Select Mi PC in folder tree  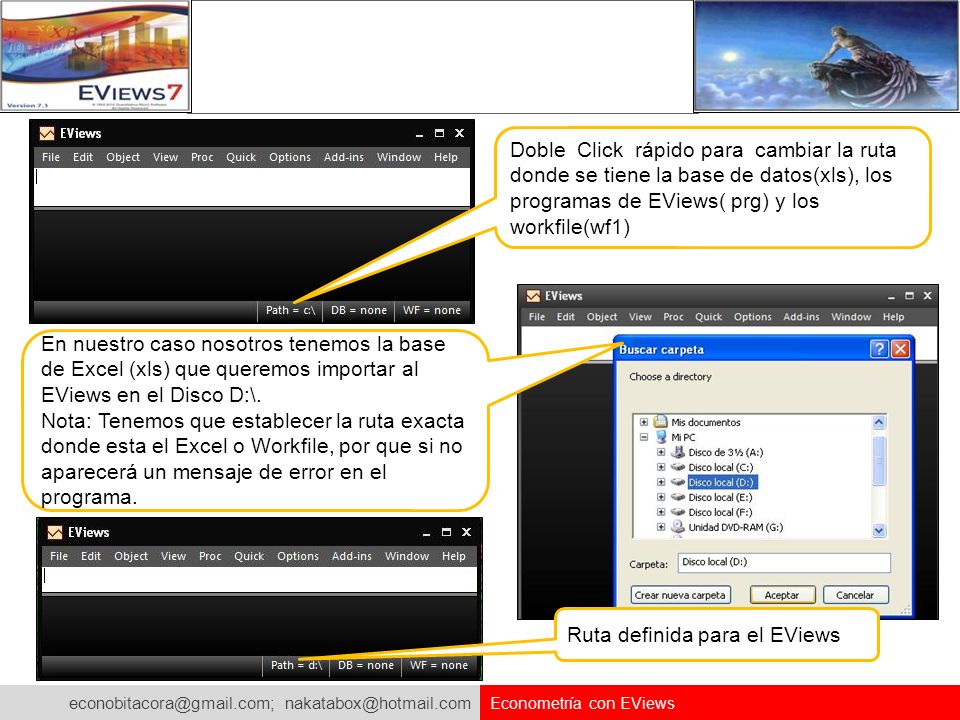coord(683,437)
